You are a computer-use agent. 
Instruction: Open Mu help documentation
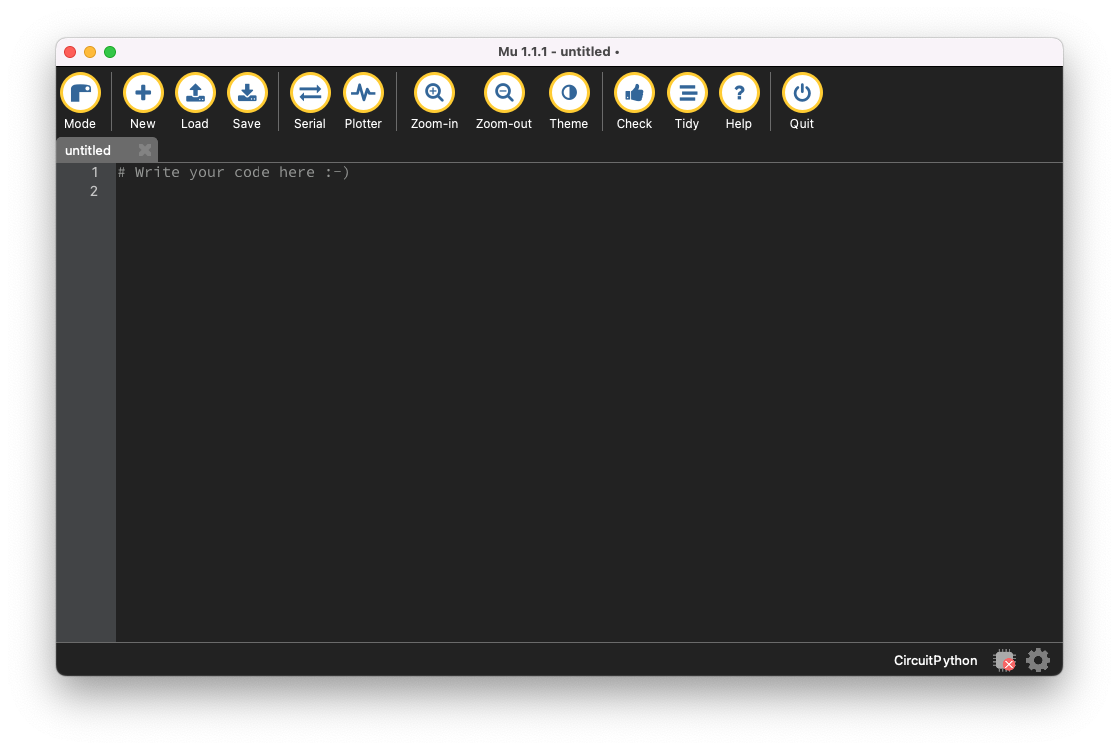(x=739, y=92)
